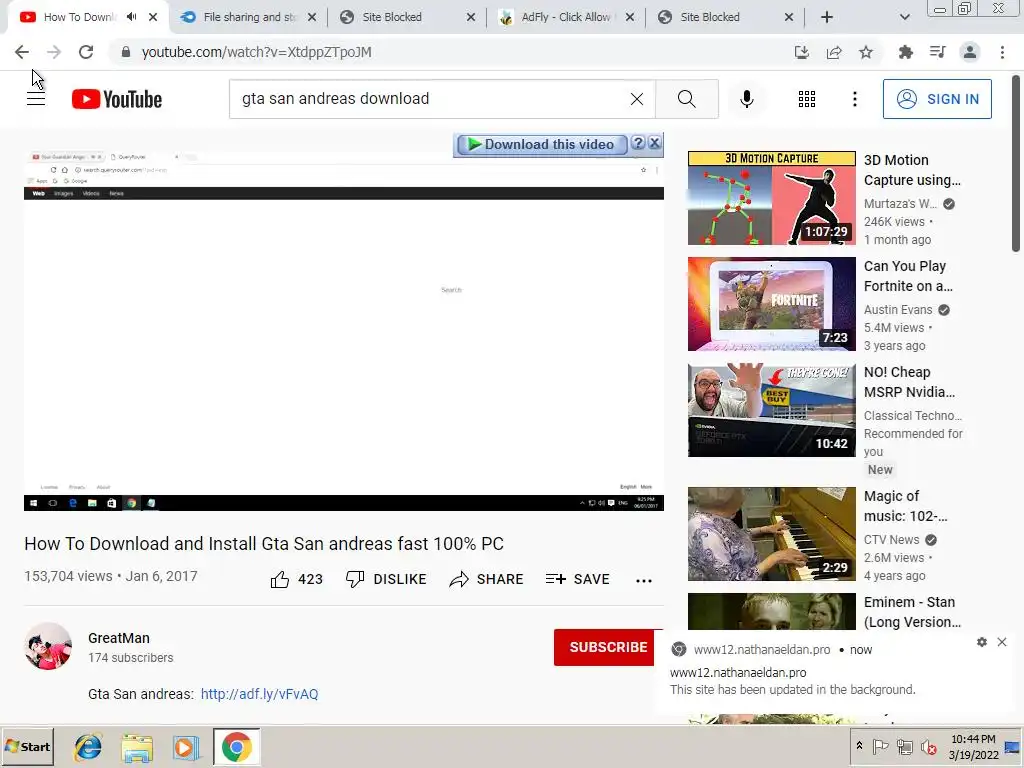Image resolution: width=1024 pixels, height=768 pixels.
Task: Close the AdFly tab
Action: coord(630,17)
